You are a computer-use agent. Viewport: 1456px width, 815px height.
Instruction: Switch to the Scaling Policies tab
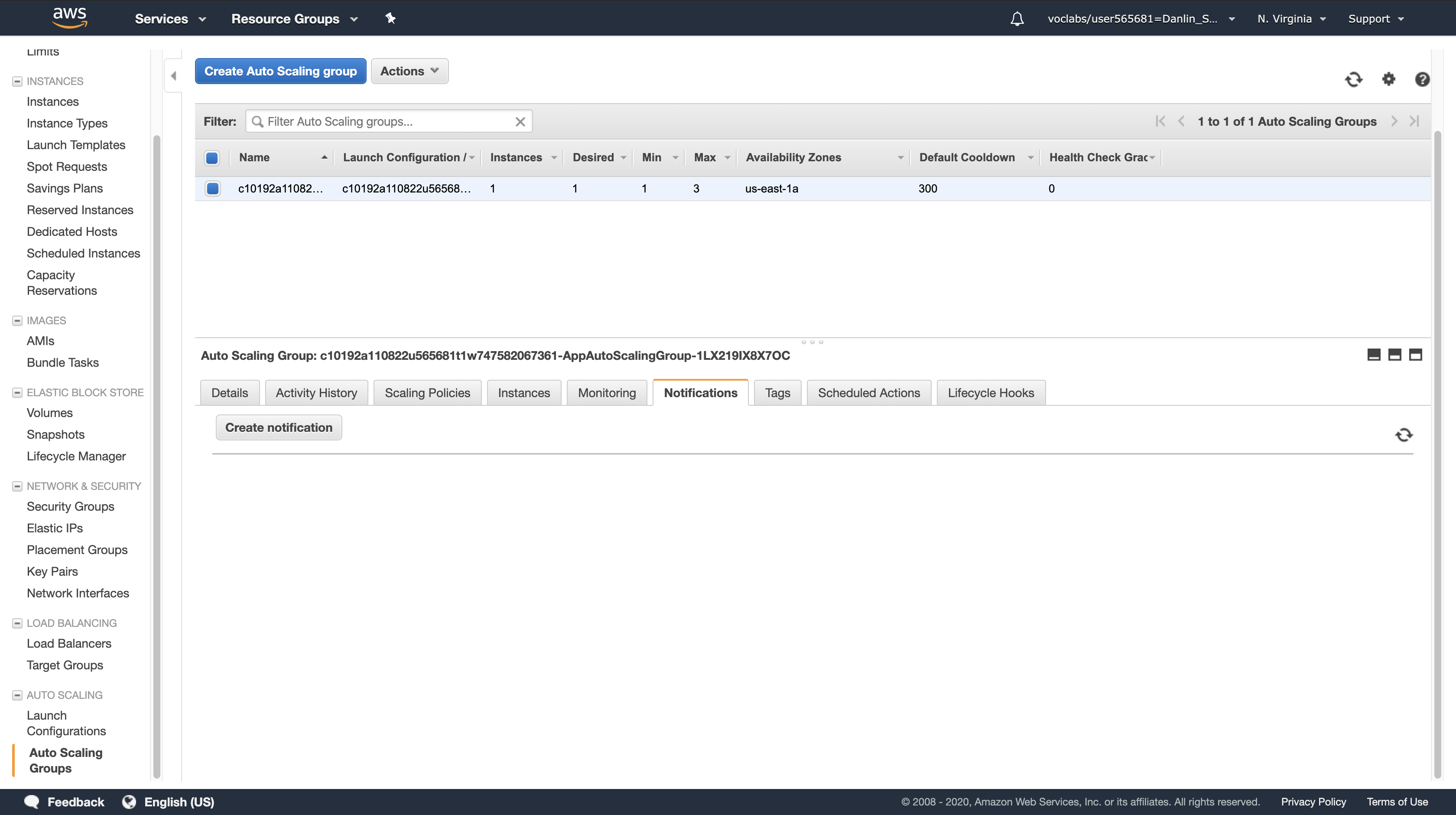(427, 392)
